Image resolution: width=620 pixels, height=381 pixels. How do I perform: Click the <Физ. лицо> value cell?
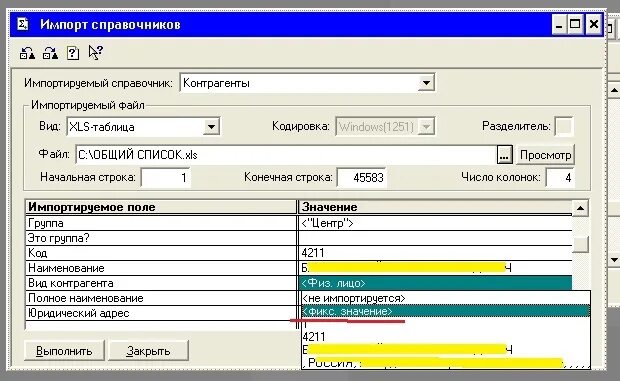435,283
